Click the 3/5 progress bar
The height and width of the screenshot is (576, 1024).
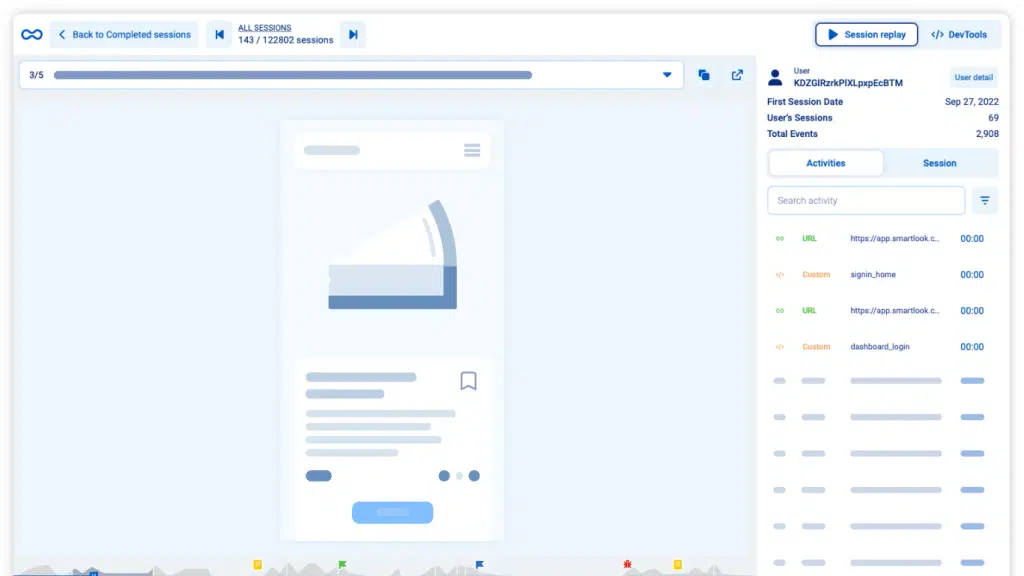293,75
